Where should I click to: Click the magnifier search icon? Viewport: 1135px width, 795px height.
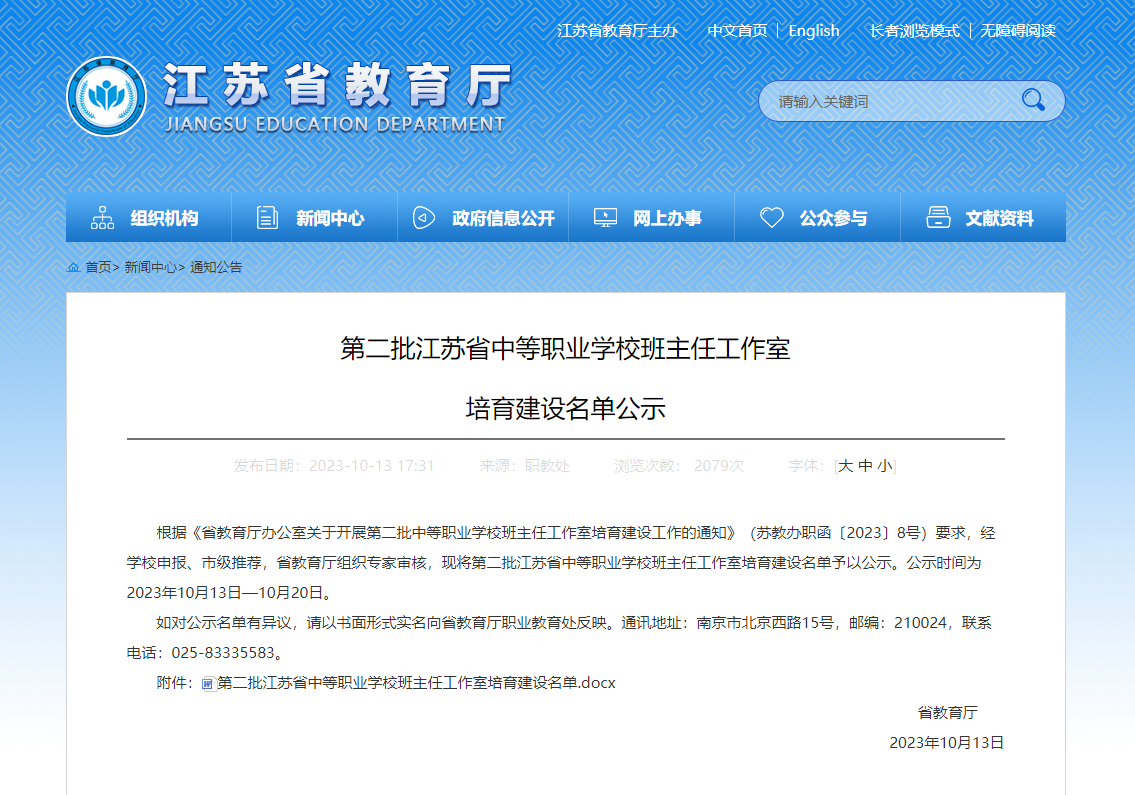(x=1033, y=100)
